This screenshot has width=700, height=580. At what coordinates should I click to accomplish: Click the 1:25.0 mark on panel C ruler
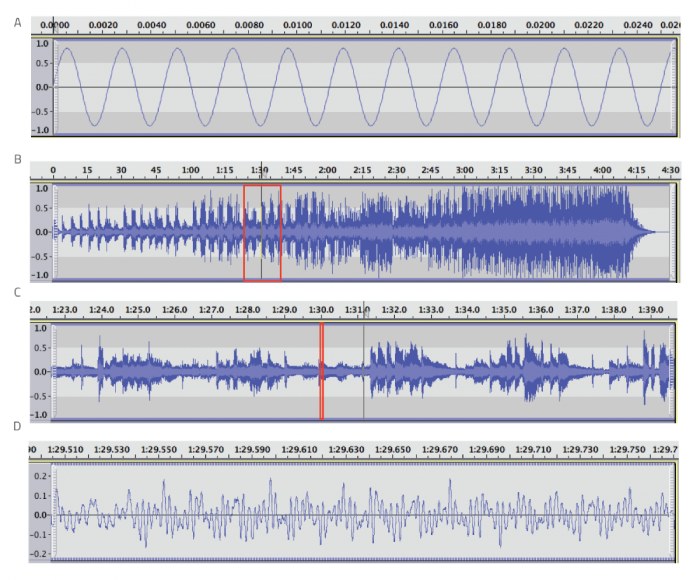tap(138, 310)
